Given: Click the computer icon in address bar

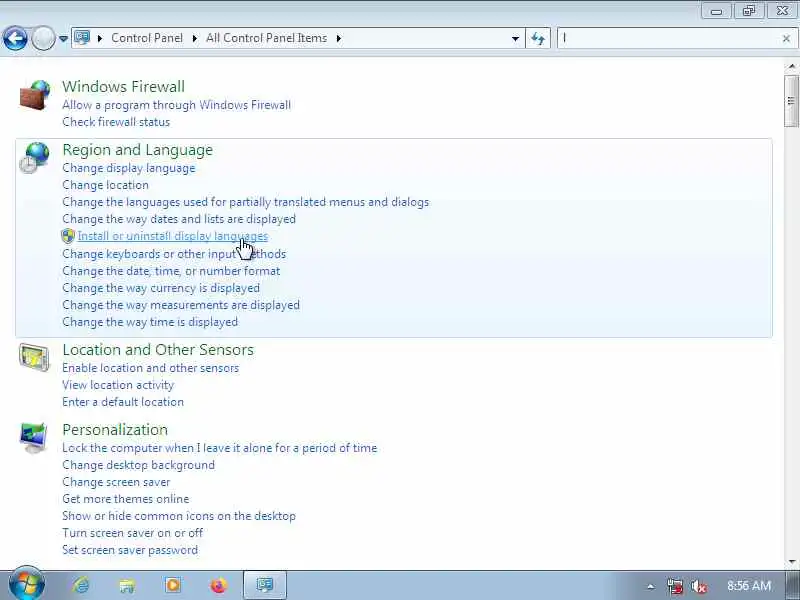Looking at the screenshot, I should 82,38.
